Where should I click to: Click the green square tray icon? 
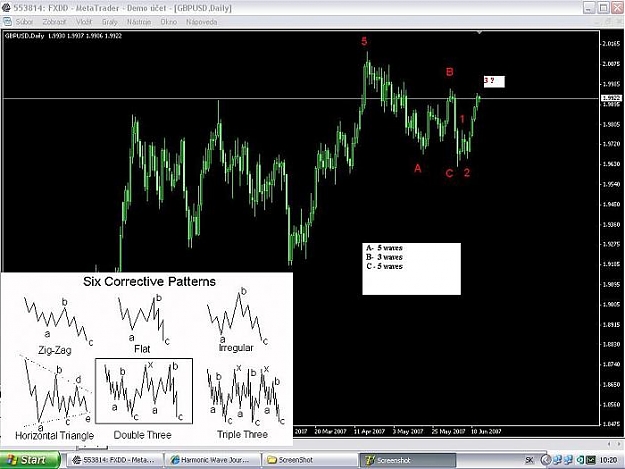[580, 460]
